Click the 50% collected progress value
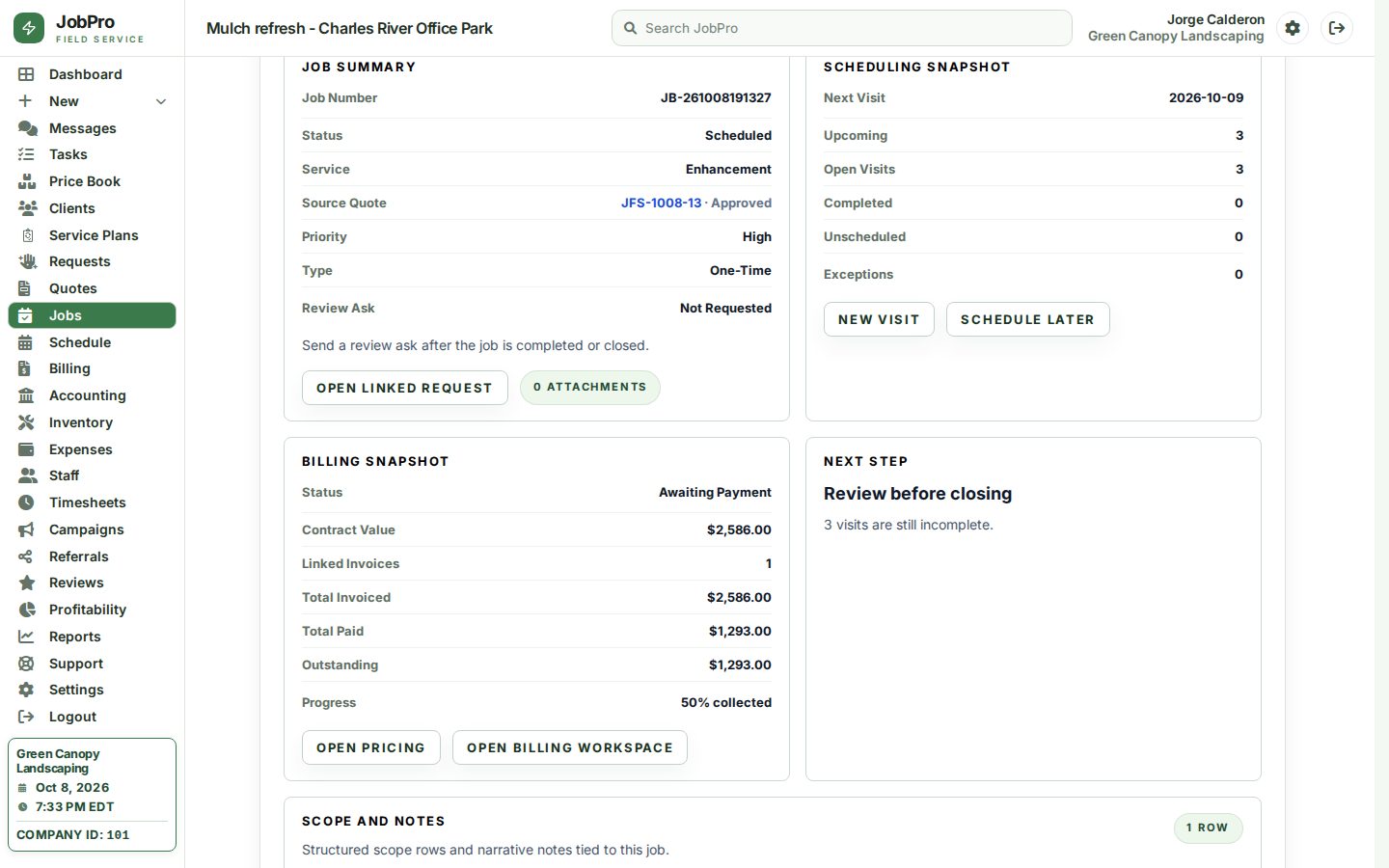Screen dimensions: 1389x868 pos(725,702)
